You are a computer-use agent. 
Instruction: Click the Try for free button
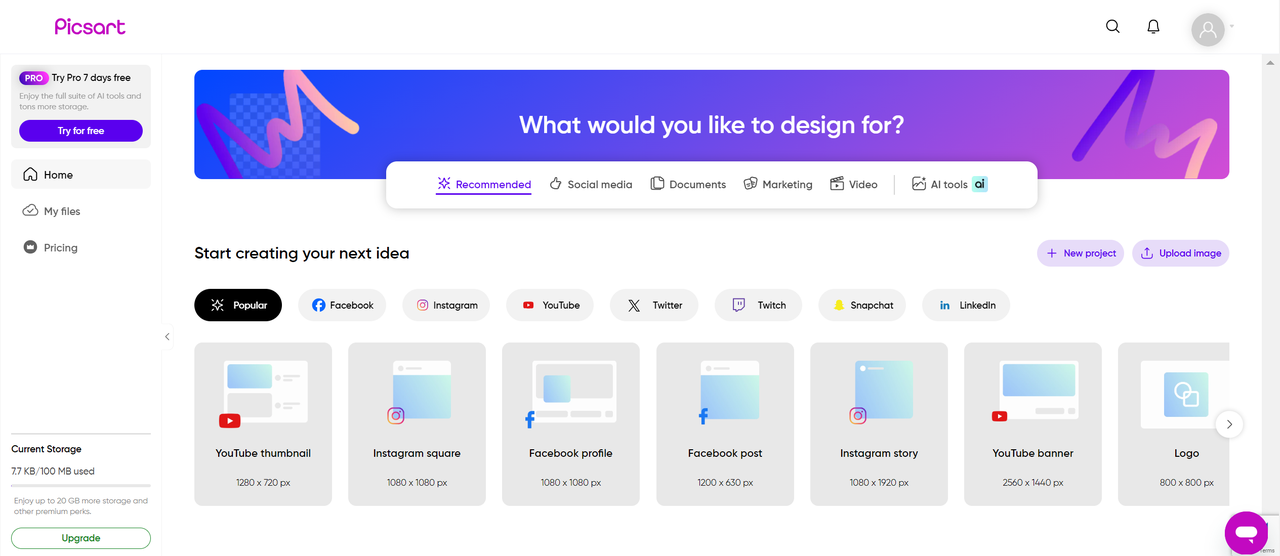[x=81, y=131]
